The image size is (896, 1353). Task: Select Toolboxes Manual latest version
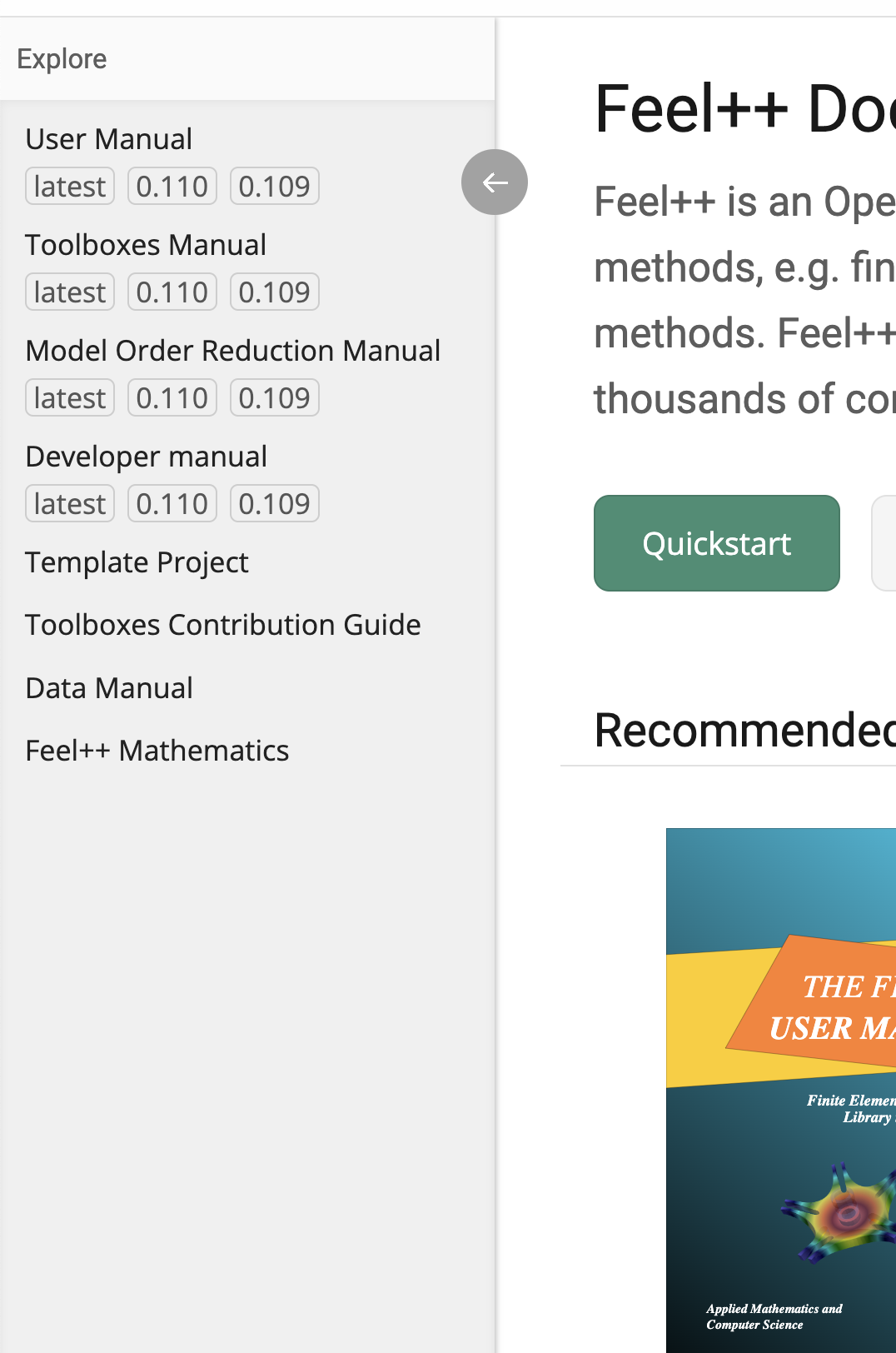click(70, 292)
